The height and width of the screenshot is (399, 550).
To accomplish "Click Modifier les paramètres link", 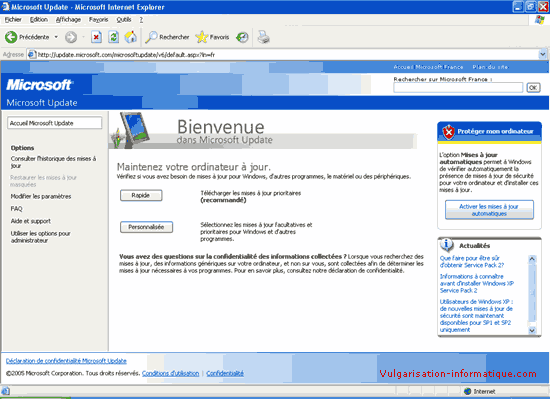I will click(x=41, y=196).
